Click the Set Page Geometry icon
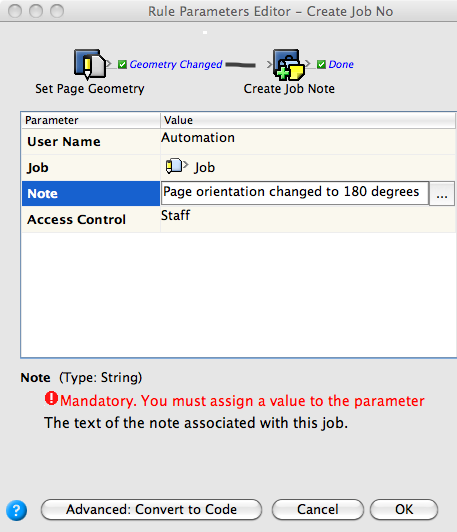 pos(90,64)
